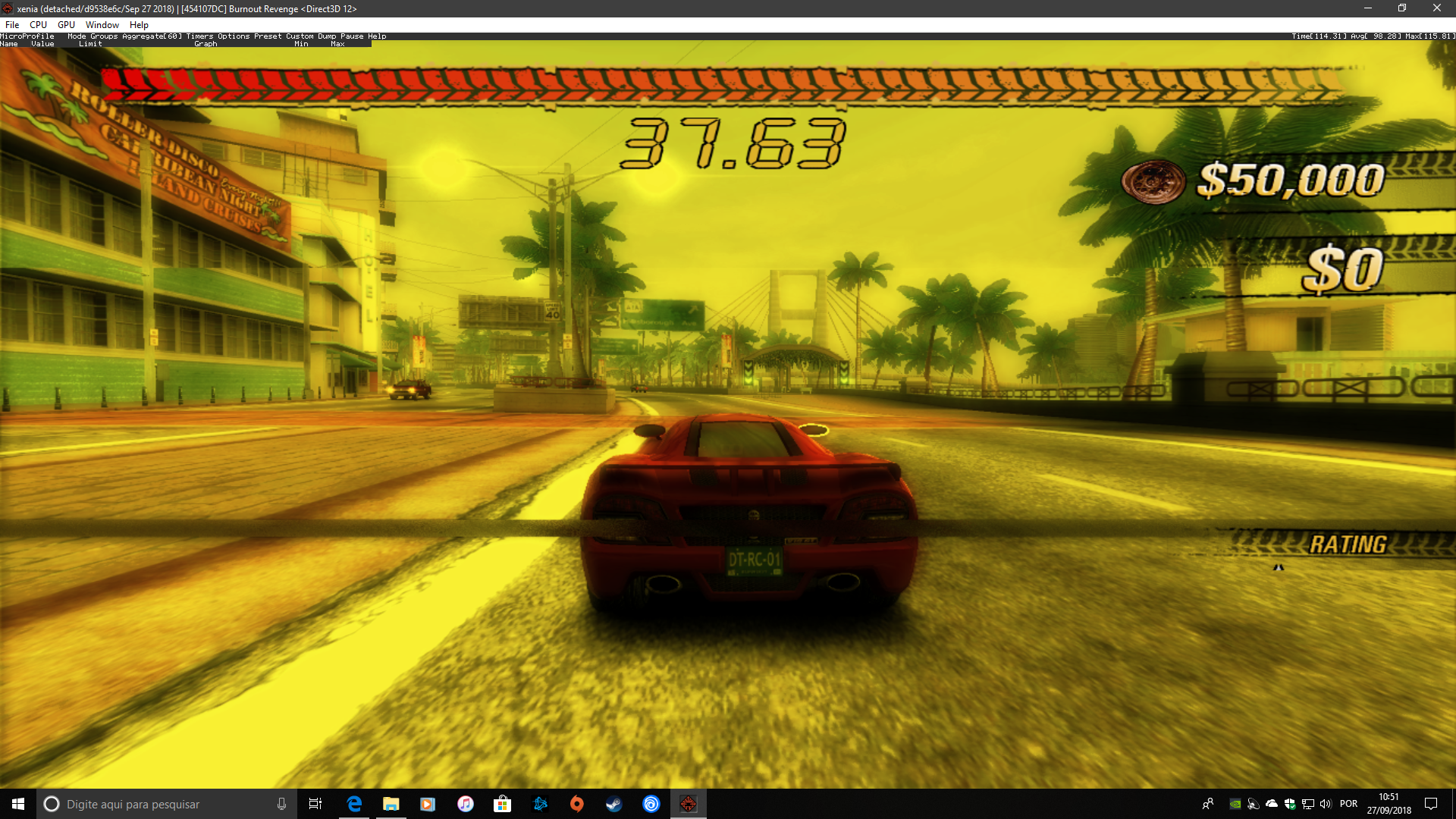Open the Aggregate[60] selector in MicroProfile
Screen dimensions: 1456x819
pos(151,36)
